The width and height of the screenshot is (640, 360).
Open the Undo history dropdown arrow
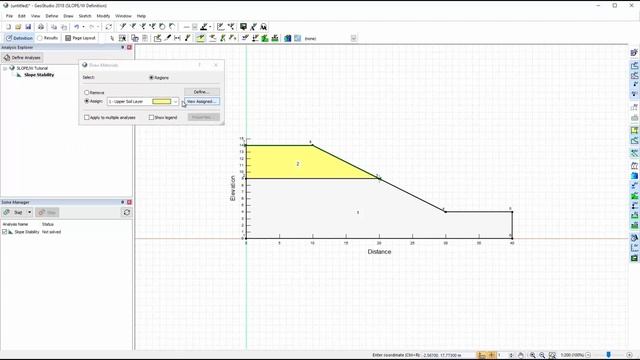pyautogui.click(x=83, y=27)
